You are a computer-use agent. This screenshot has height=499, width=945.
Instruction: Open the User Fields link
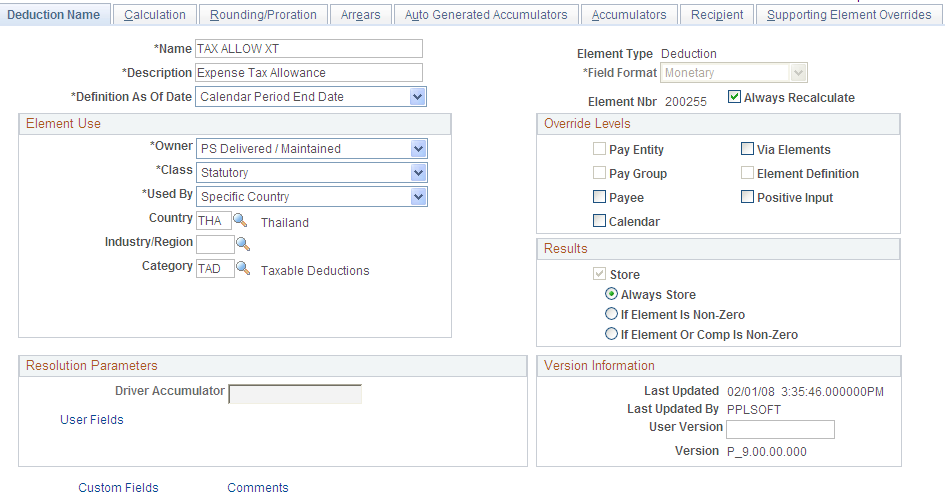click(92, 419)
